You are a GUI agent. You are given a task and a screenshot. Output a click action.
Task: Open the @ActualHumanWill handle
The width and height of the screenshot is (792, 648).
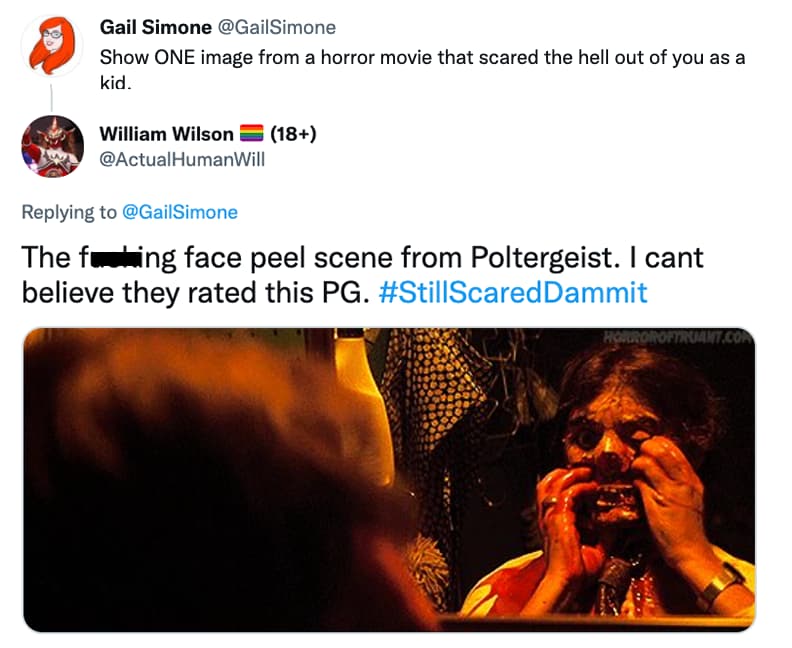182,159
